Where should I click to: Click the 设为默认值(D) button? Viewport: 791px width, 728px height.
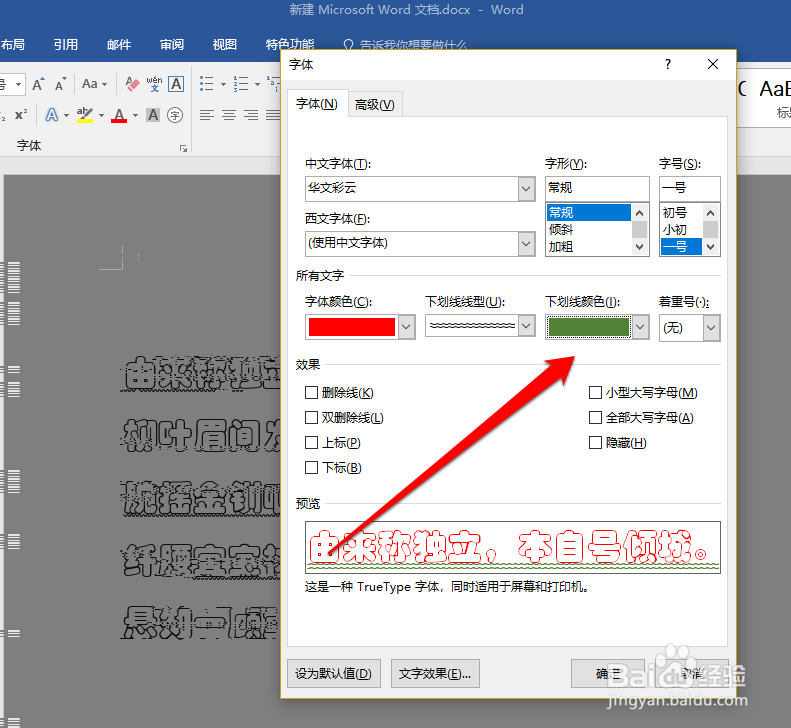[333, 674]
